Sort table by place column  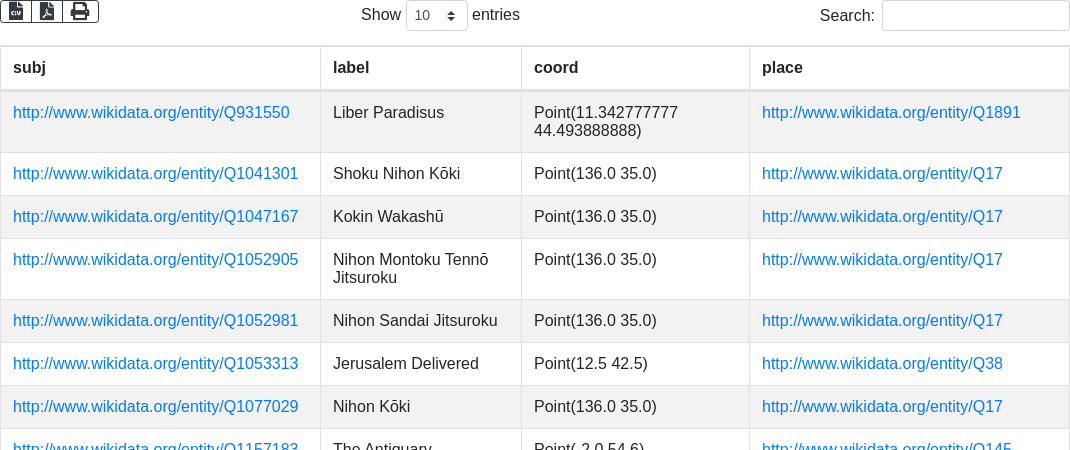tap(909, 68)
